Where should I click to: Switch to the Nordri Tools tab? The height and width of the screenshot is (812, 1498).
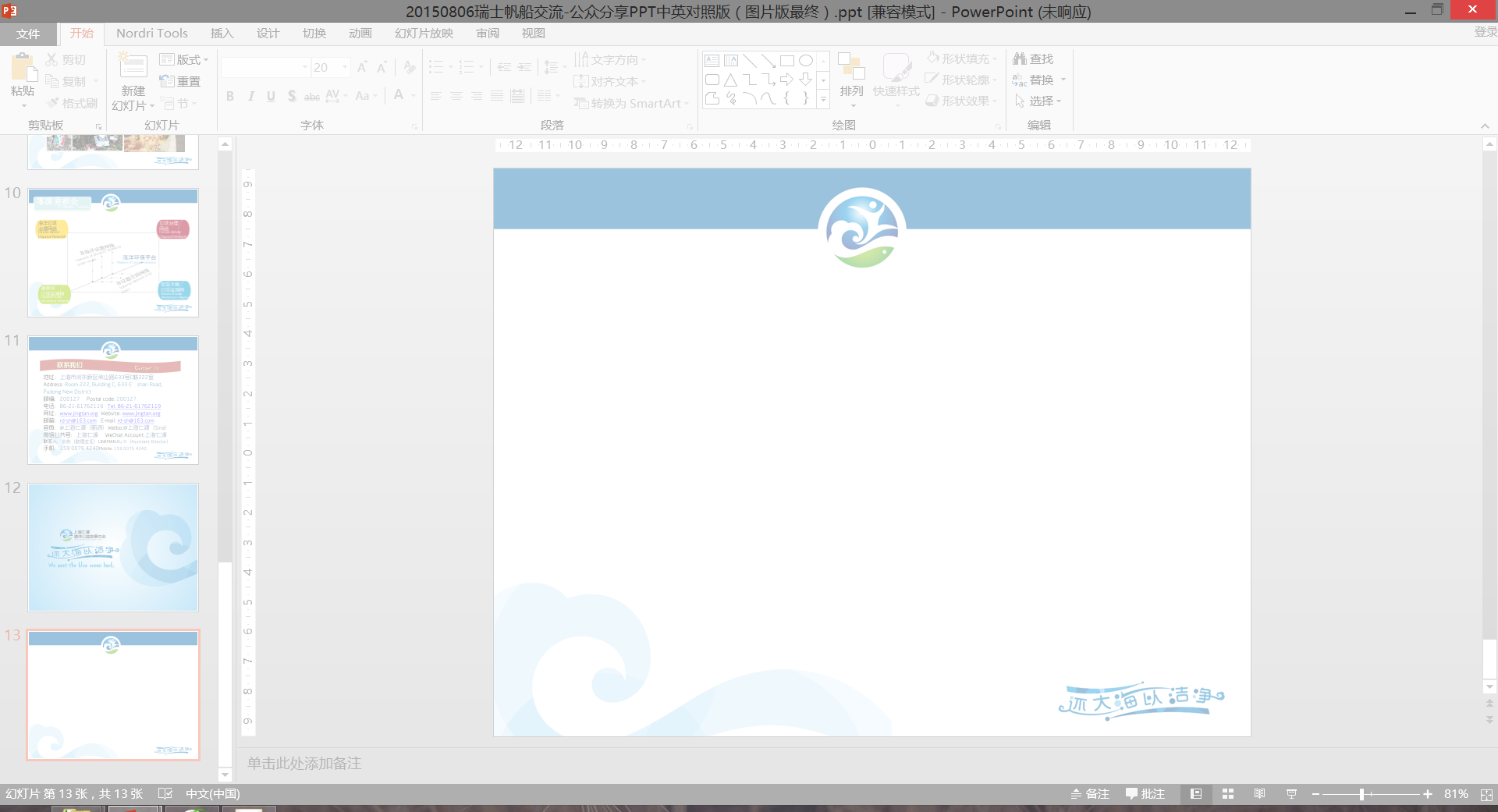coord(151,34)
